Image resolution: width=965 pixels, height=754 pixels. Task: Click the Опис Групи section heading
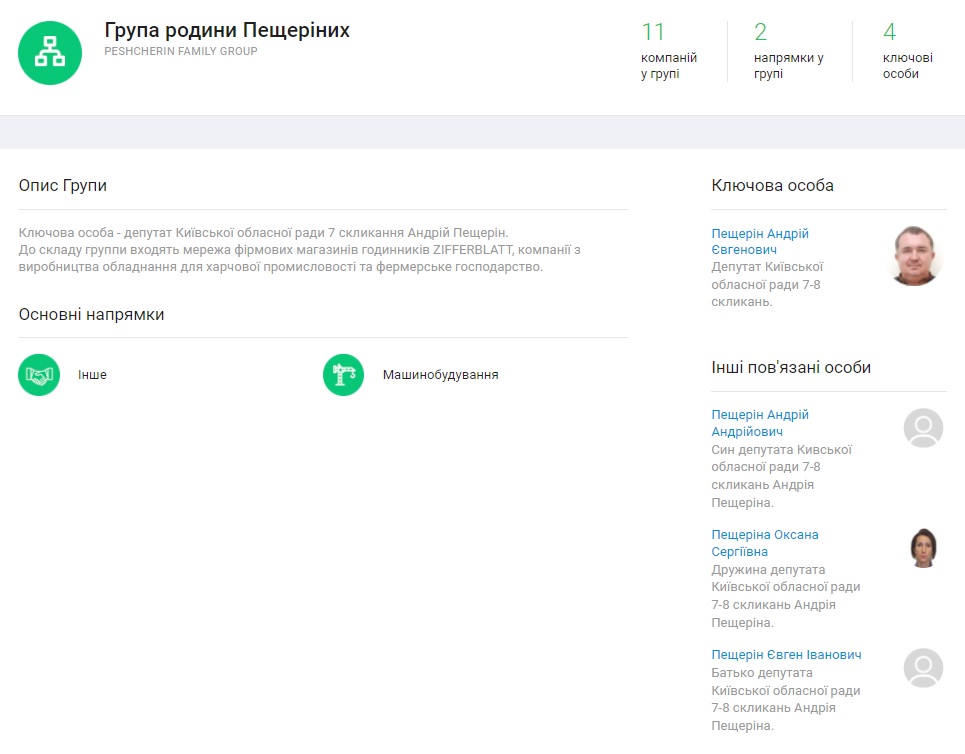pyautogui.click(x=63, y=185)
